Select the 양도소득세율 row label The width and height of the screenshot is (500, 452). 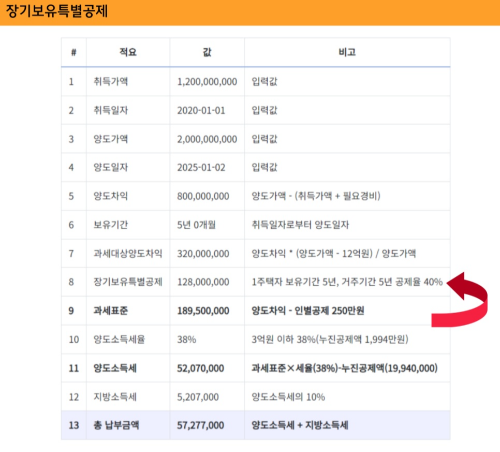(119, 339)
